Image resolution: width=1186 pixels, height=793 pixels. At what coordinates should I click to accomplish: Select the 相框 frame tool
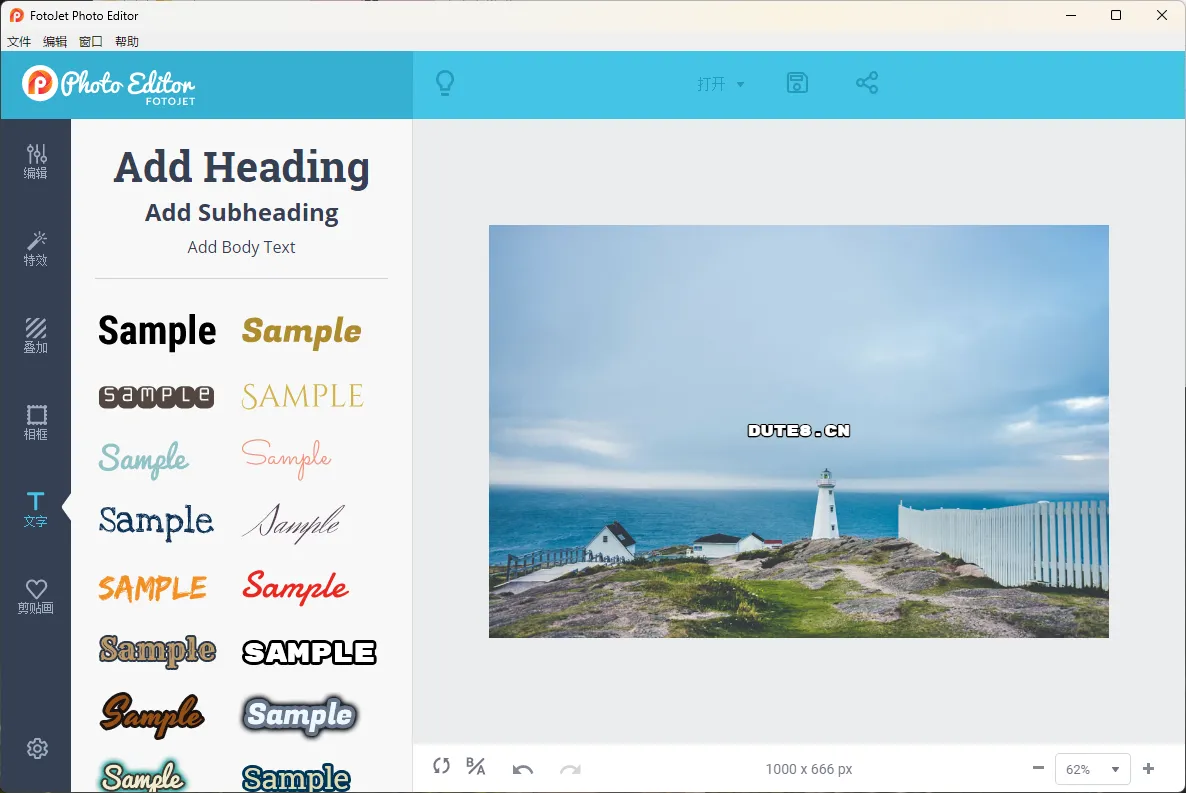(36, 422)
